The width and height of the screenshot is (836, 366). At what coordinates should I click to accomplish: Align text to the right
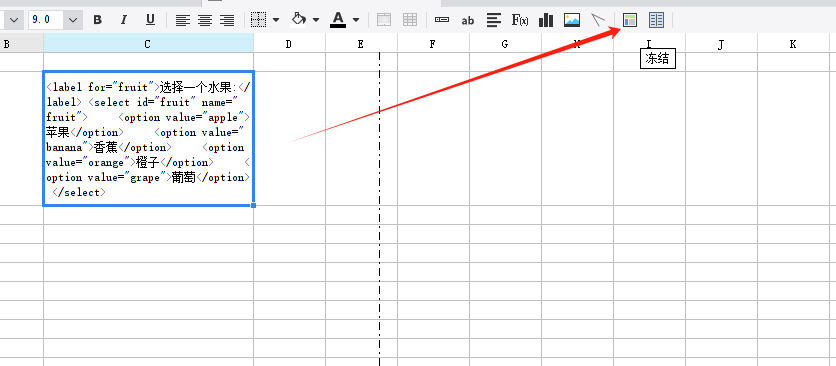pyautogui.click(x=228, y=20)
